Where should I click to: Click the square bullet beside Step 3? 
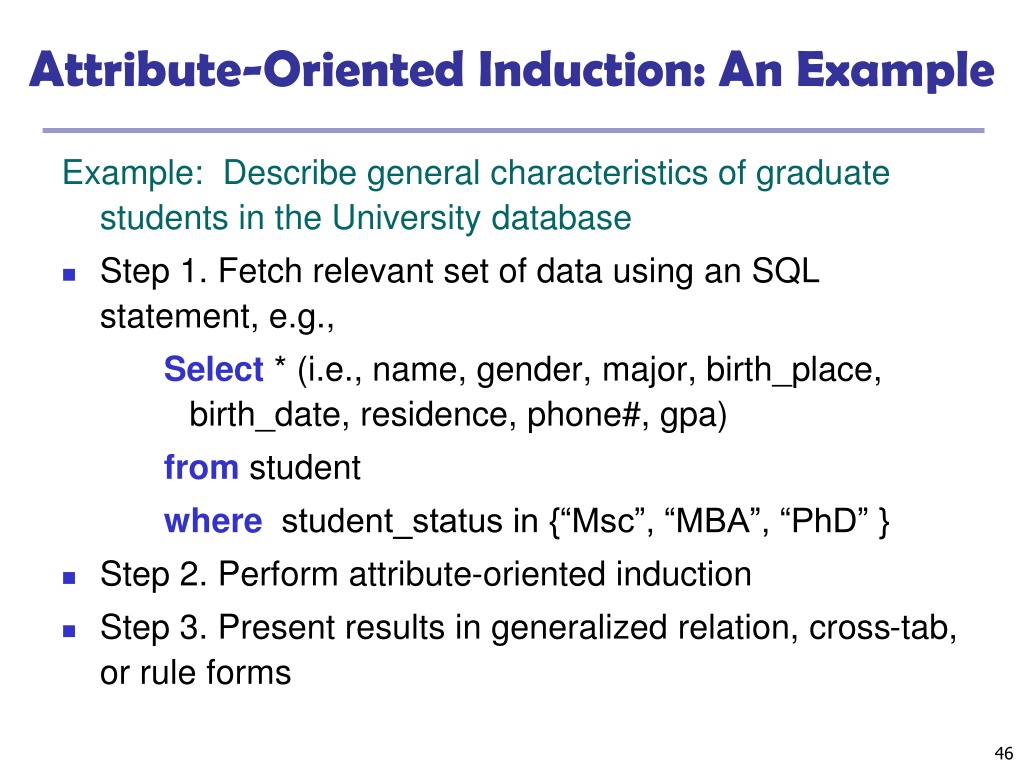coord(69,631)
